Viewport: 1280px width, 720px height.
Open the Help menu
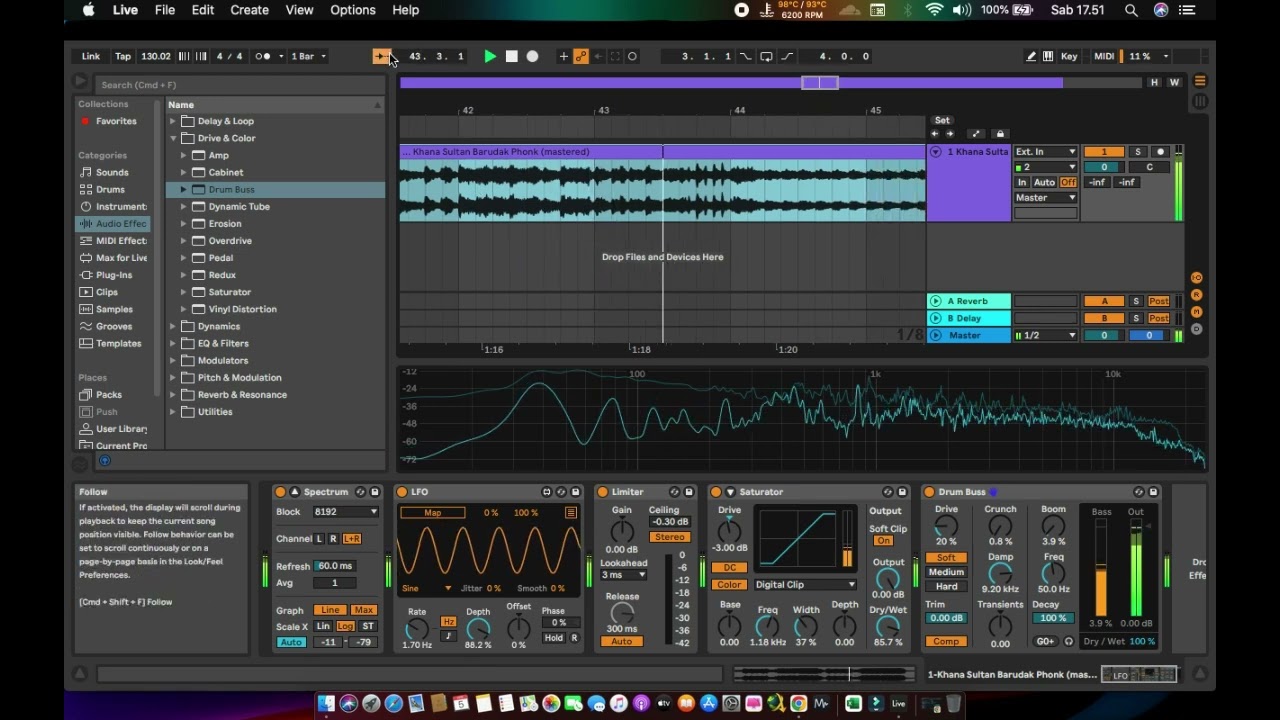[x=405, y=10]
